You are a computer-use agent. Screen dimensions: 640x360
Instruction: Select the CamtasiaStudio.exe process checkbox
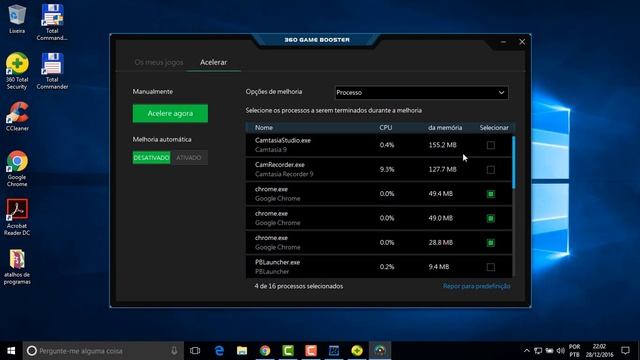tap(491, 145)
